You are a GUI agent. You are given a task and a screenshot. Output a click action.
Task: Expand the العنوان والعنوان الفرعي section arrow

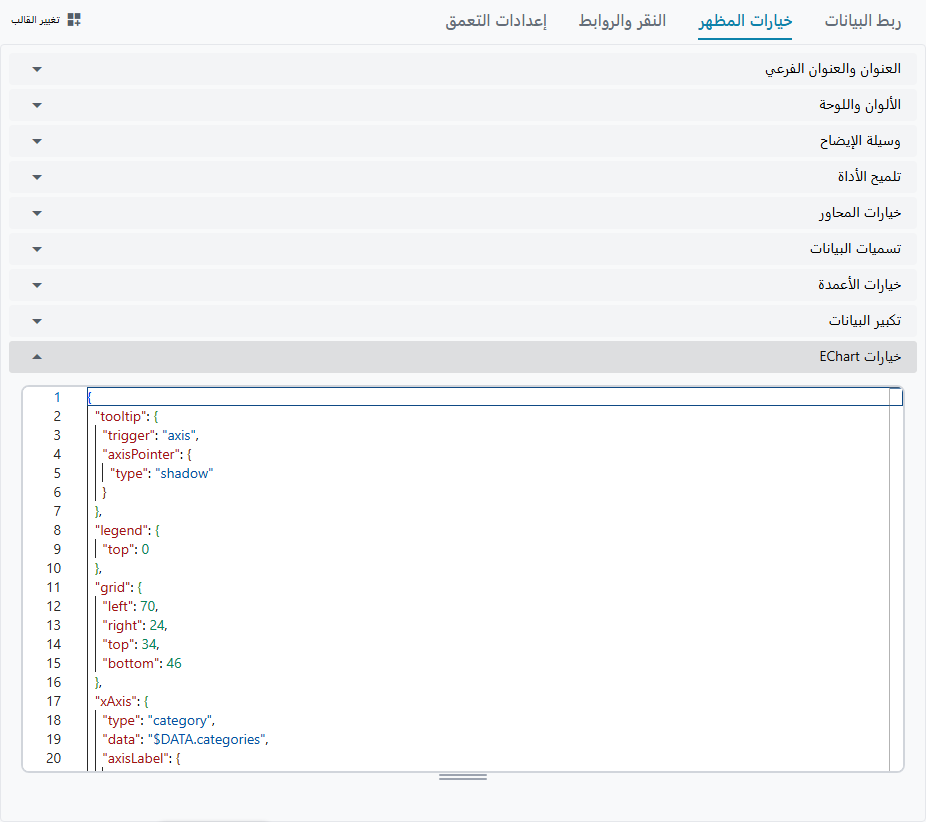coord(37,70)
